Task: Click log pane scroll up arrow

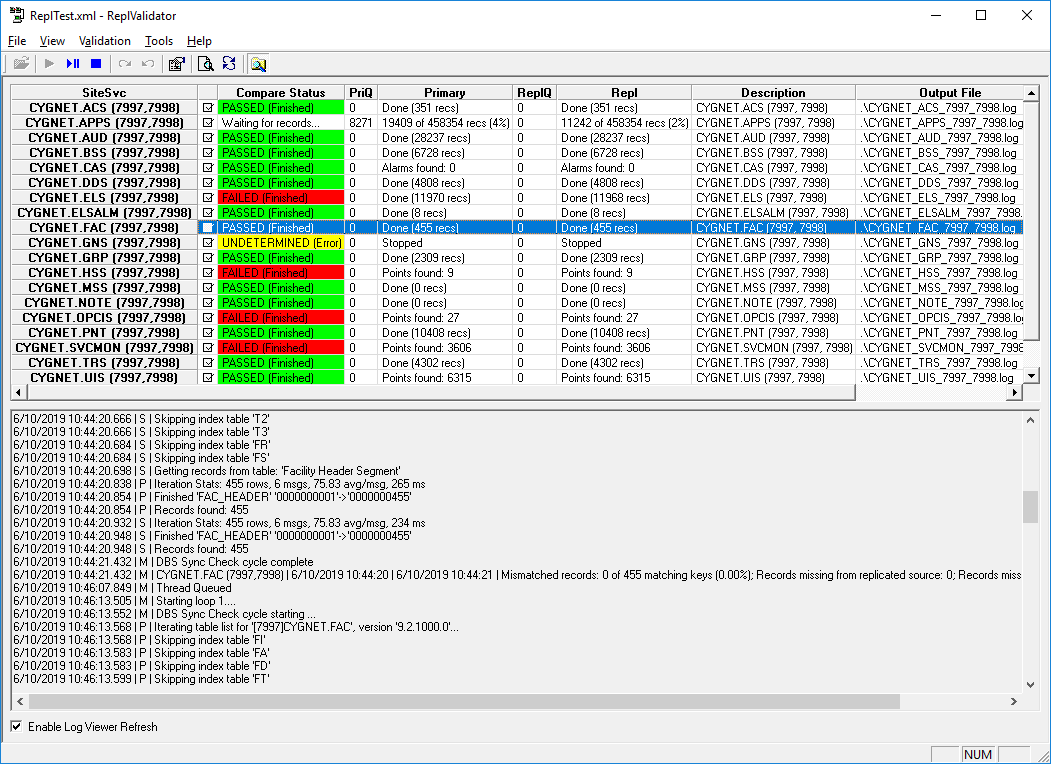Action: click(x=1030, y=420)
